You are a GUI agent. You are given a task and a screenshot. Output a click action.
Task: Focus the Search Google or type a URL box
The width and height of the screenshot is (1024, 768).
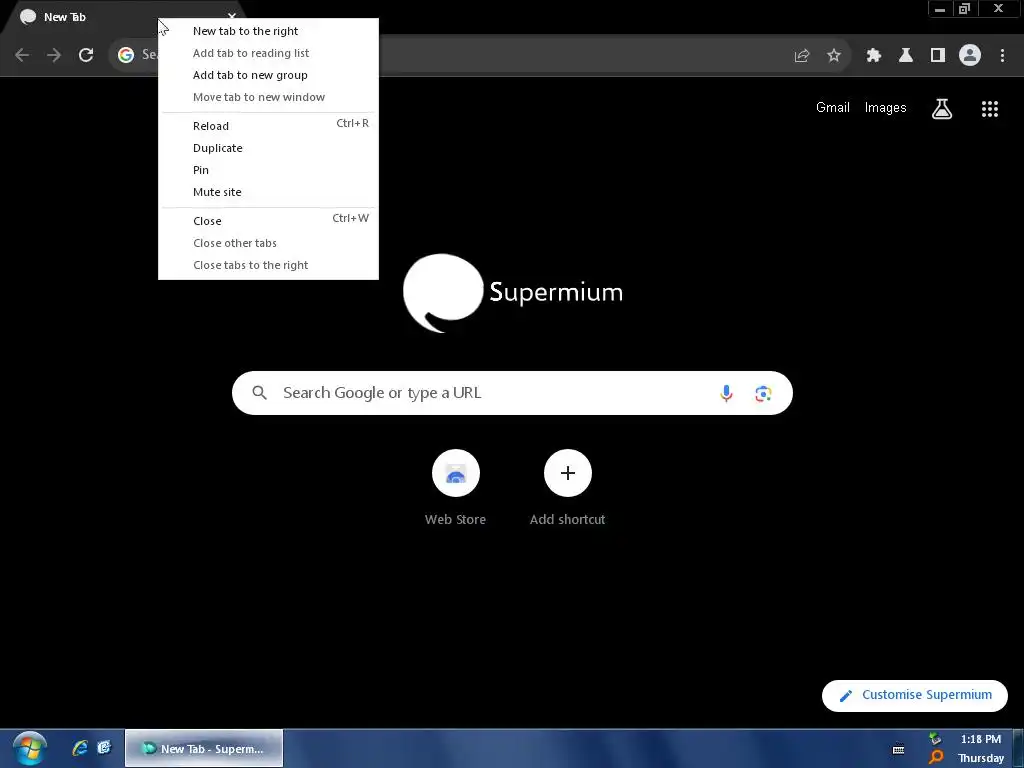pyautogui.click(x=512, y=392)
